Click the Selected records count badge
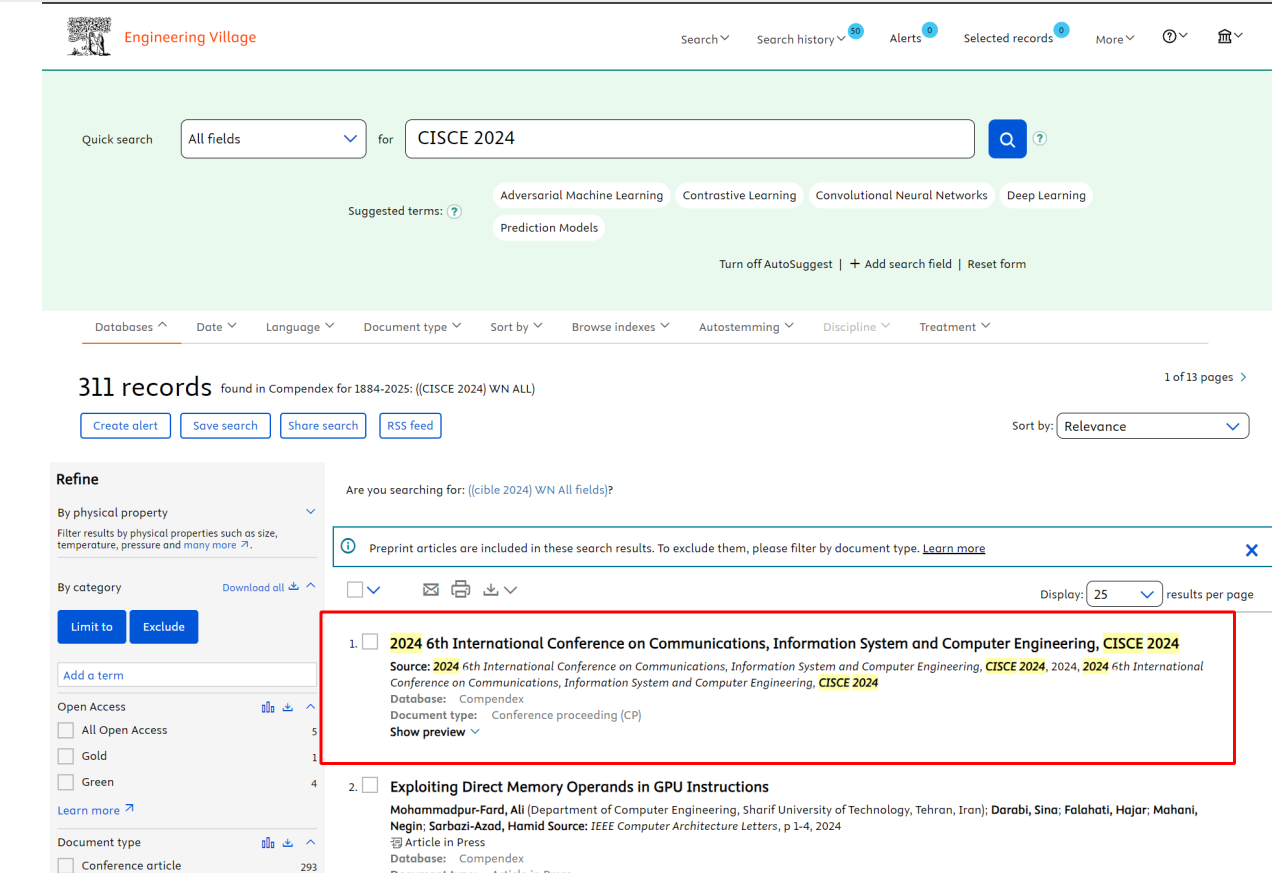1272x873 pixels. [x=1061, y=30]
